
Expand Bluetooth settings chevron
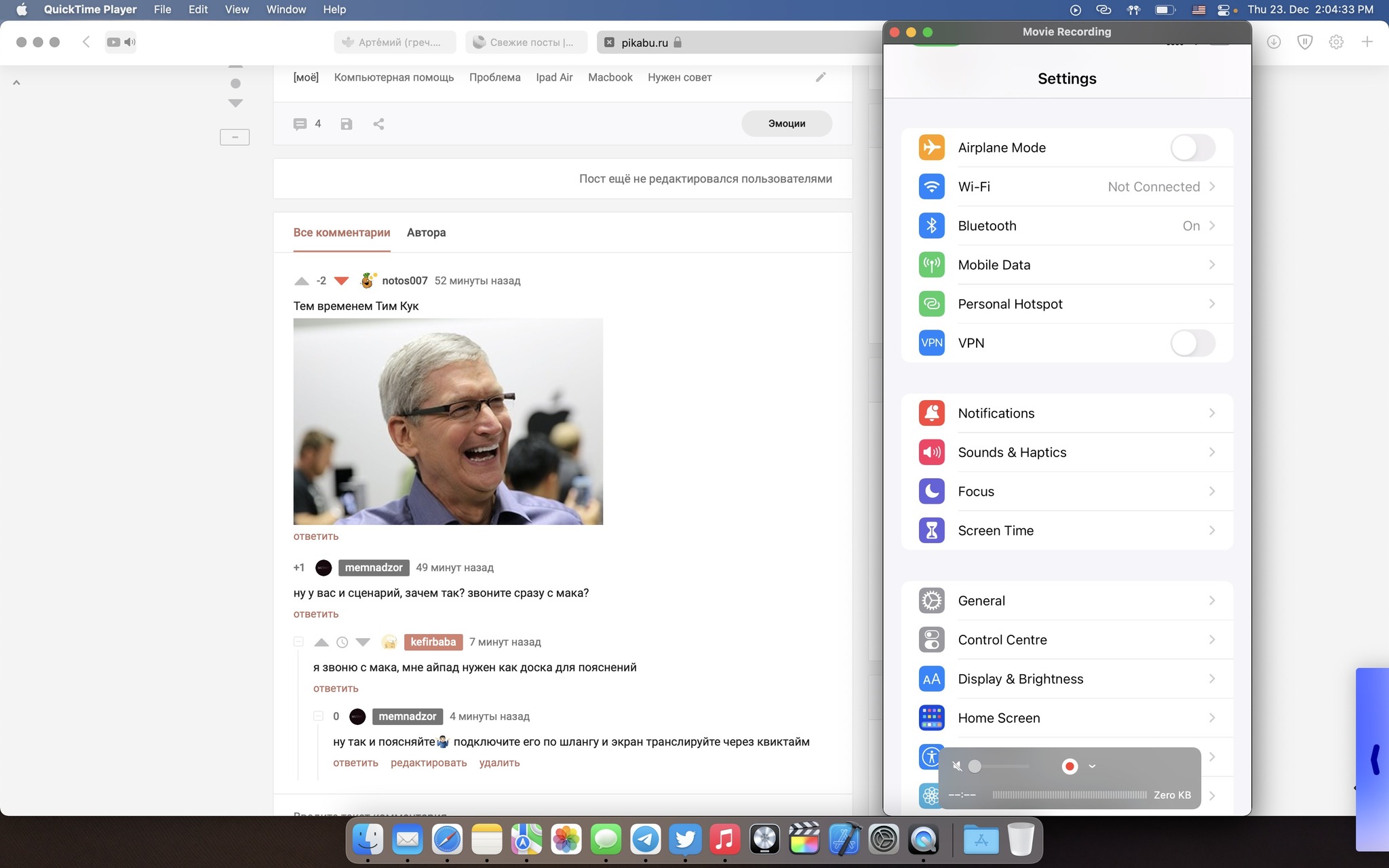click(x=1212, y=226)
